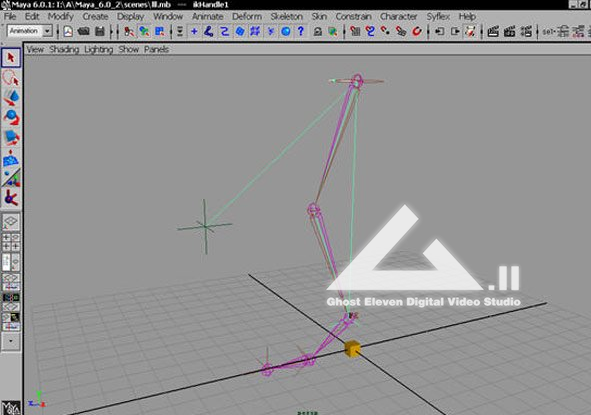Image resolution: width=591 pixels, height=415 pixels.
Task: Toggle joints selection mask
Action: point(208,31)
